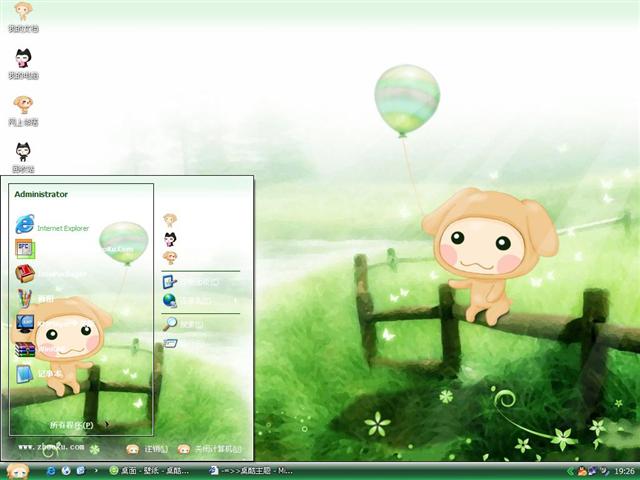The height and width of the screenshot is (480, 640).
Task: Click the rightmost tray icon beside the clock
Action: point(604,471)
